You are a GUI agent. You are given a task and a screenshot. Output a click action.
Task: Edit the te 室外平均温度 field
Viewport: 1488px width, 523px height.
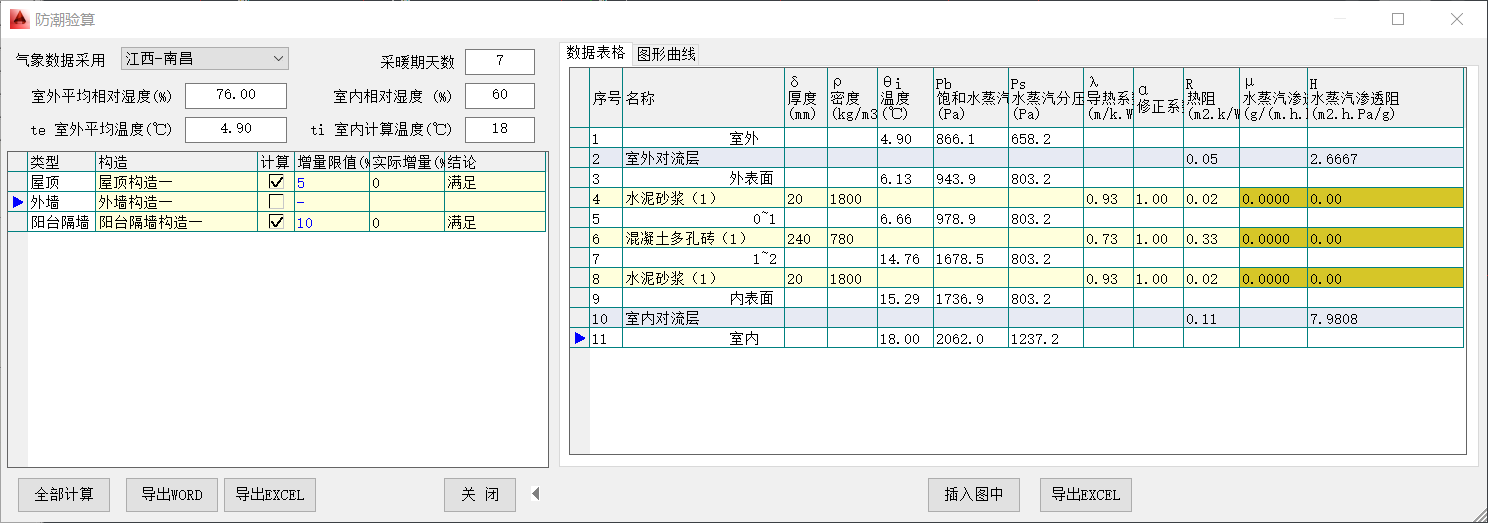pyautogui.click(x=236, y=129)
